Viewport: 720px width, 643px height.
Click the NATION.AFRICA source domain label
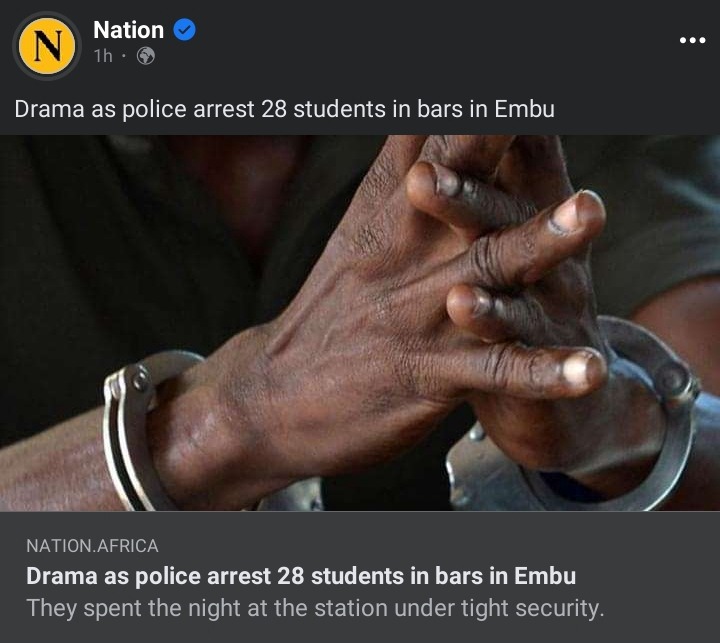(x=92, y=546)
